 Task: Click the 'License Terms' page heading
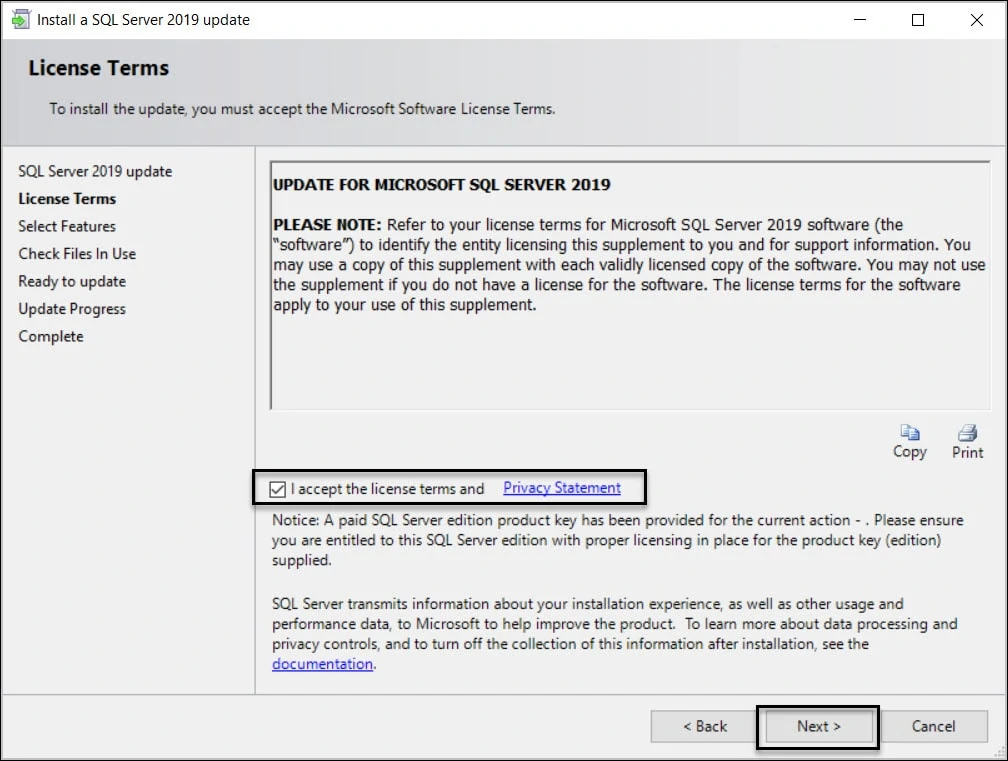point(98,68)
